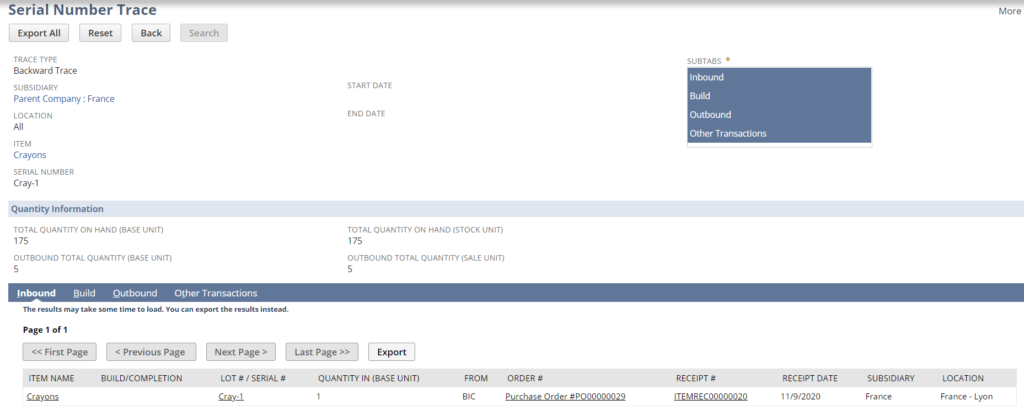Click the greyed Search button
The width and height of the screenshot is (1024, 411).
click(204, 33)
